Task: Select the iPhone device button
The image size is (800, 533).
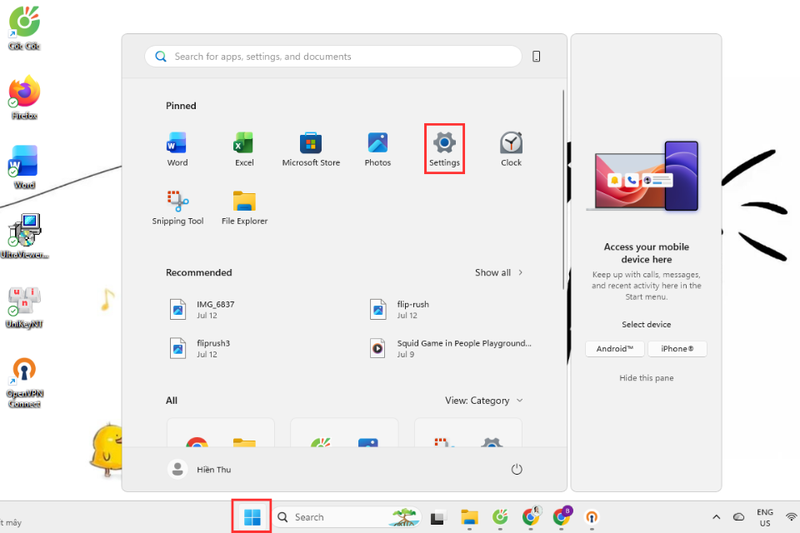Action: click(677, 349)
